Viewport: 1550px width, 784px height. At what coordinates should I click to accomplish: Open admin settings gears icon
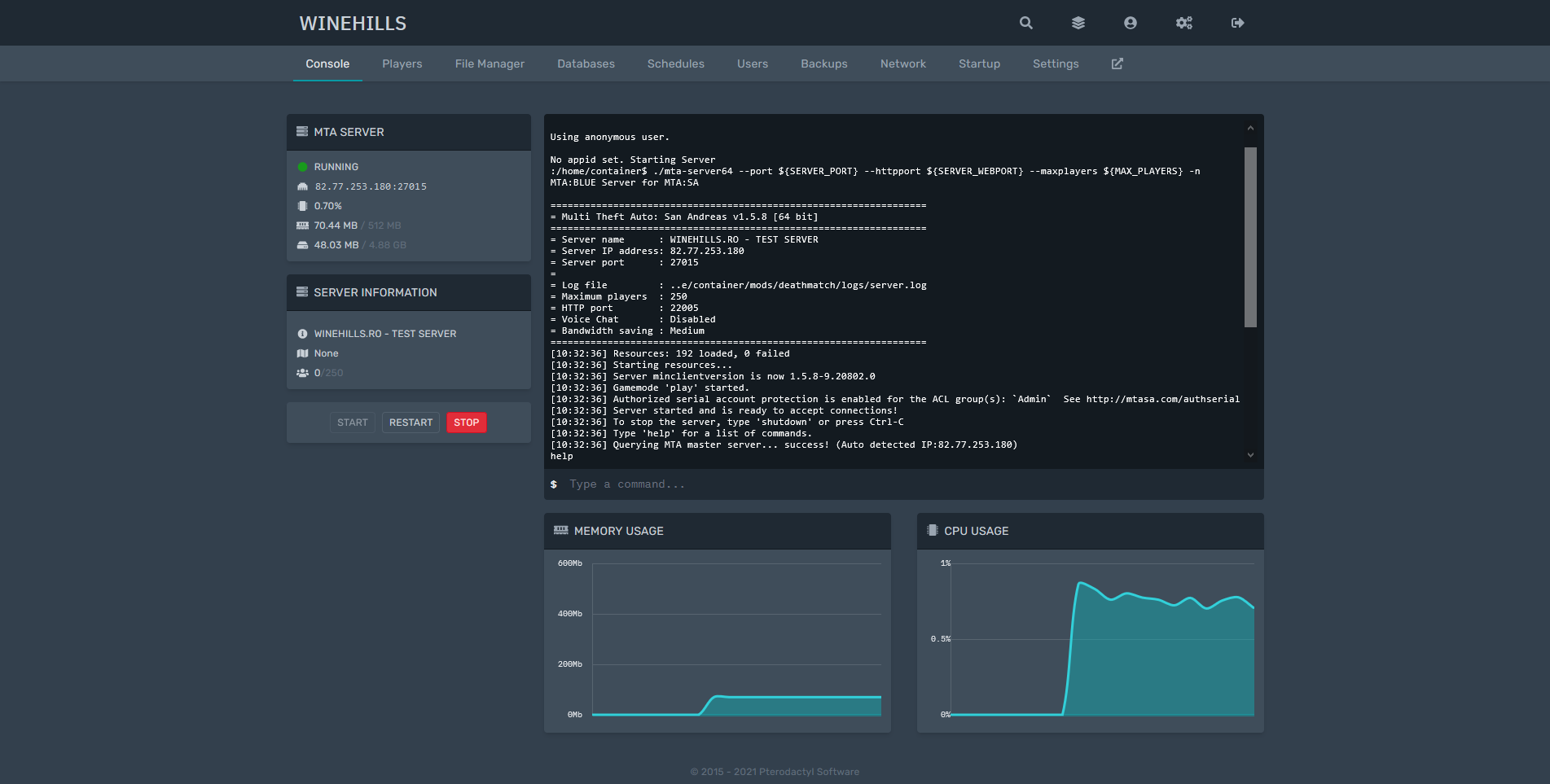coord(1183,23)
